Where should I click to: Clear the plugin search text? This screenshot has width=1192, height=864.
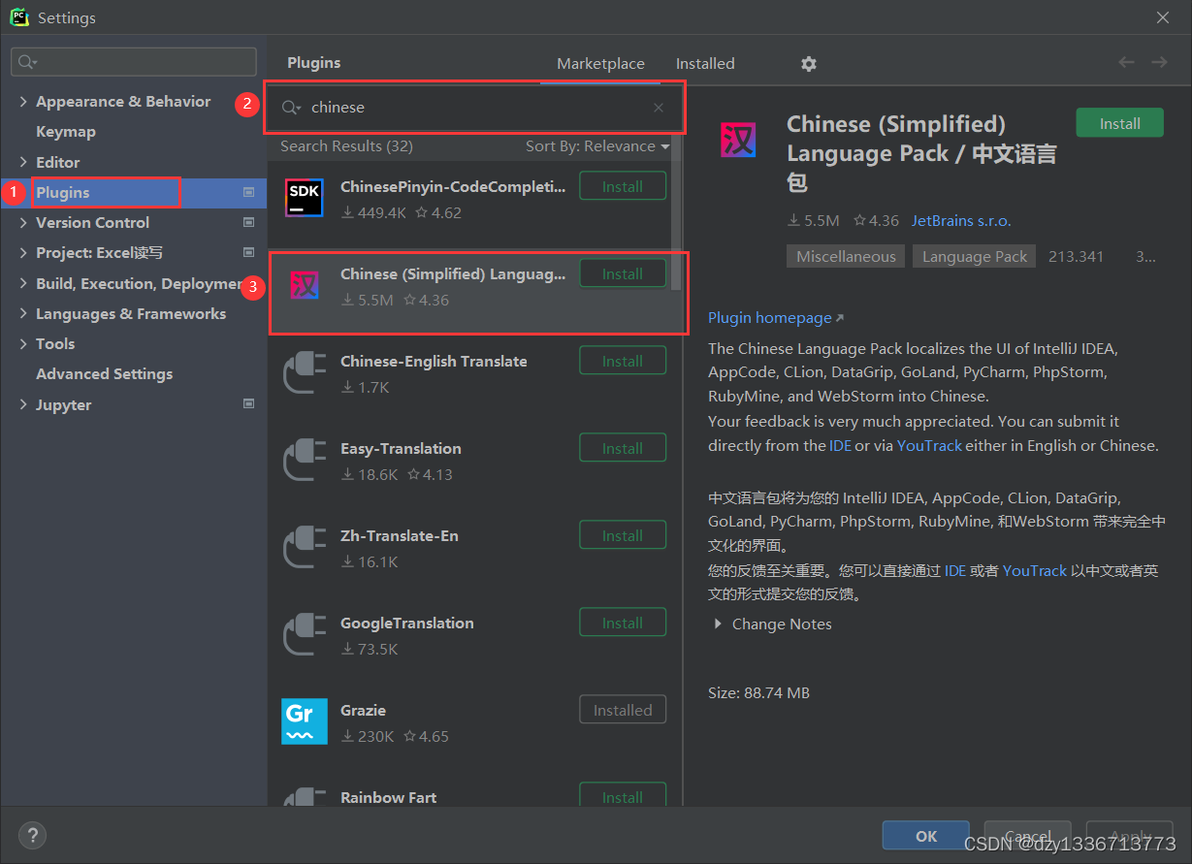658,108
